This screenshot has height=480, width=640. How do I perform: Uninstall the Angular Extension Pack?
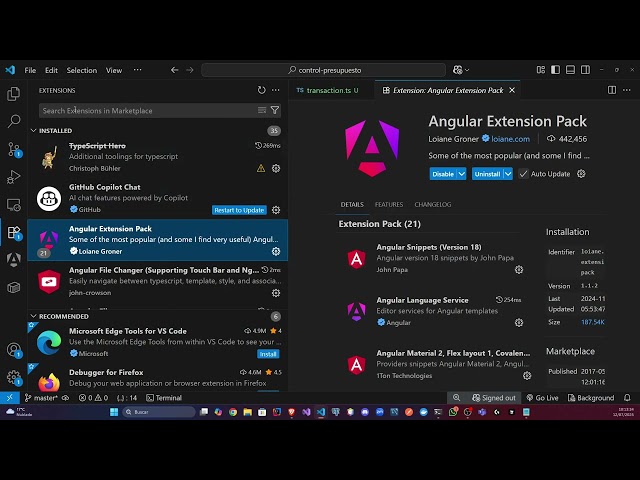(x=487, y=174)
